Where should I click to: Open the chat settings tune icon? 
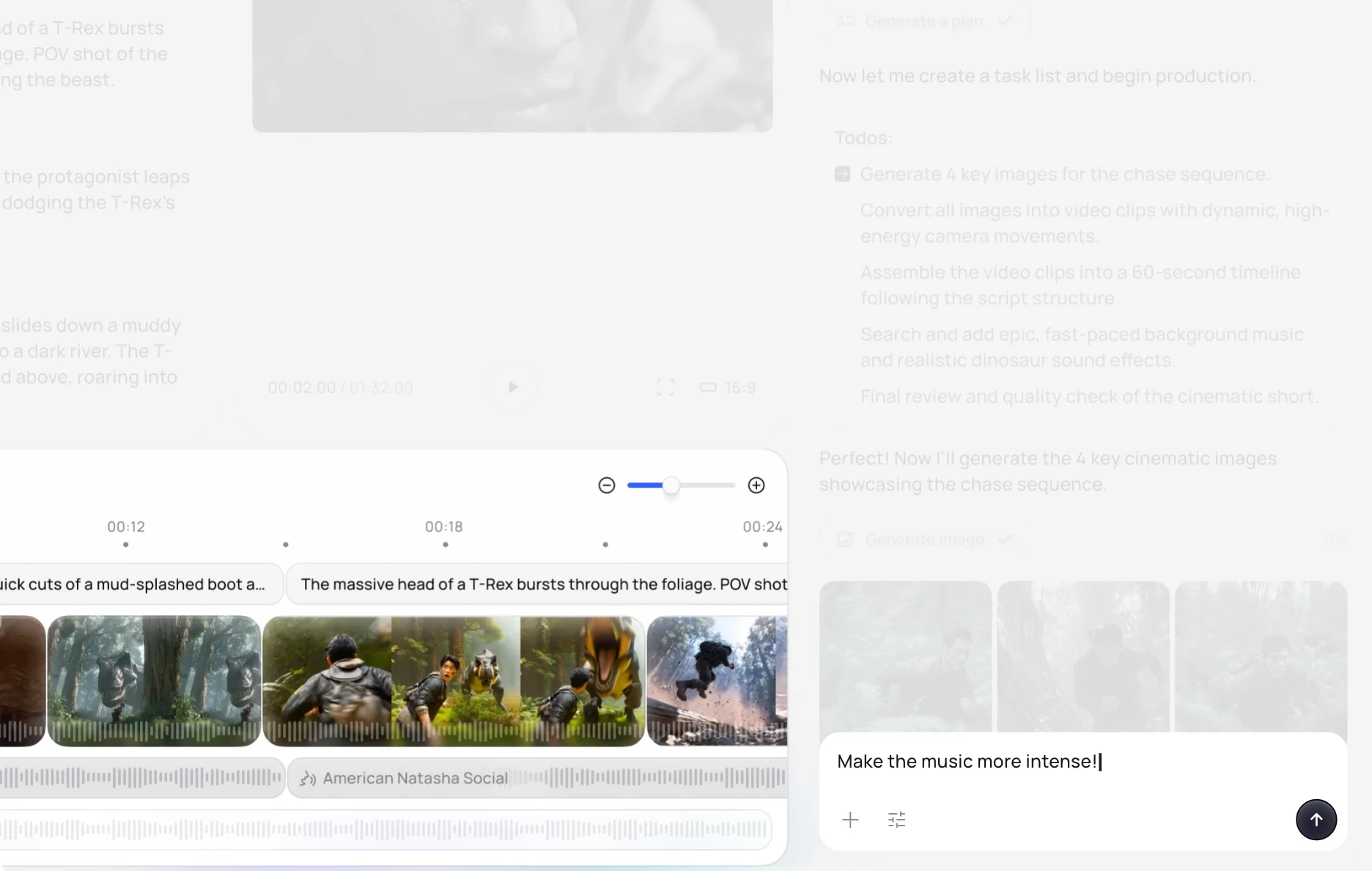(x=896, y=820)
